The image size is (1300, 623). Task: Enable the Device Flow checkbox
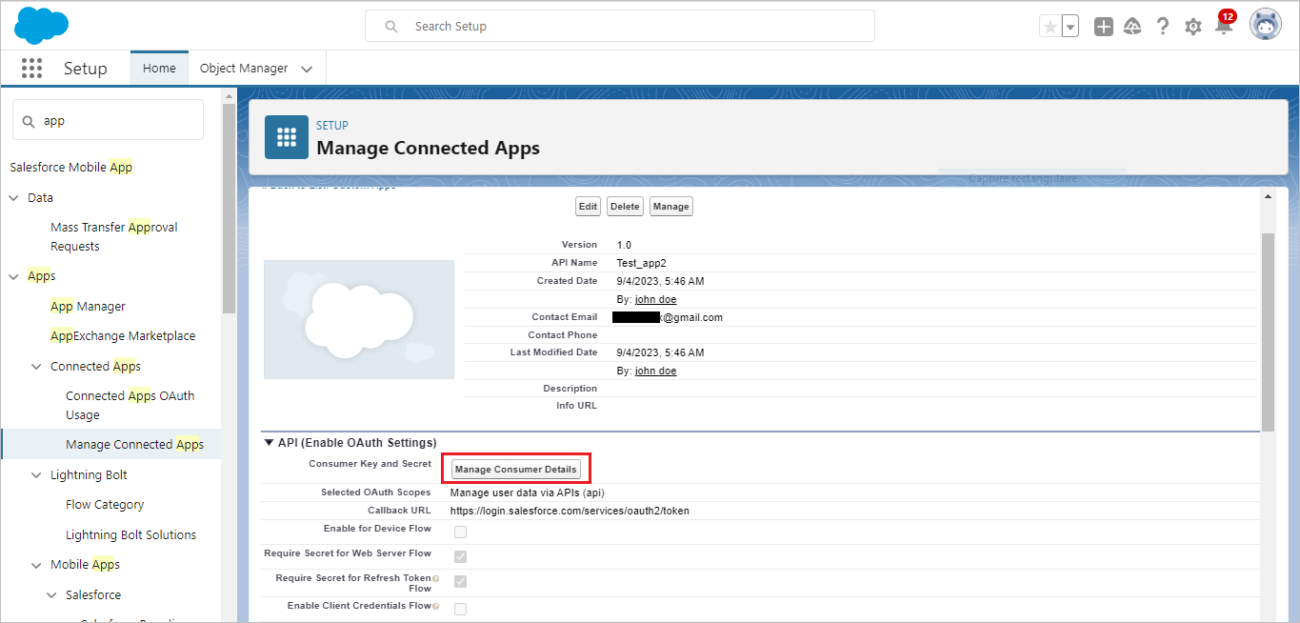pos(460,532)
